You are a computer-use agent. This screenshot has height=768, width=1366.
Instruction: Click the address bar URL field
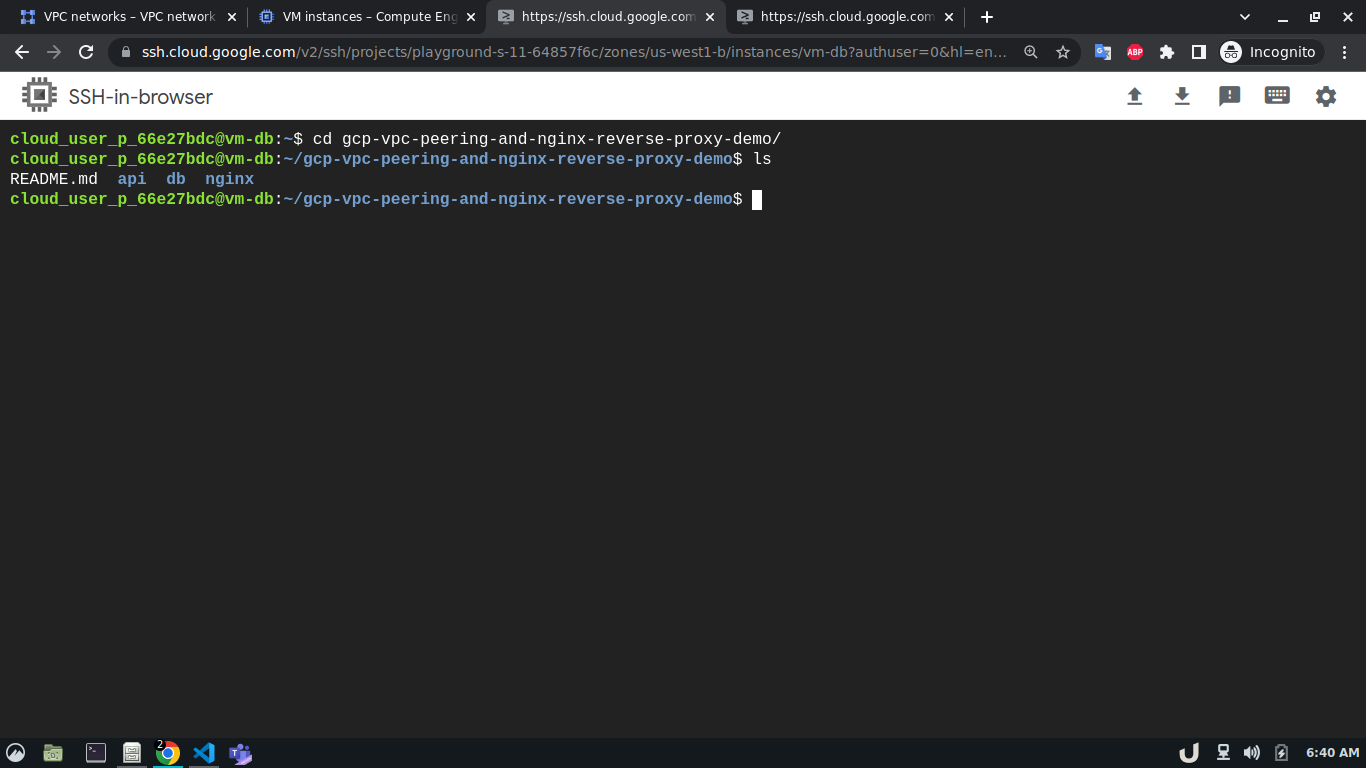coord(575,52)
